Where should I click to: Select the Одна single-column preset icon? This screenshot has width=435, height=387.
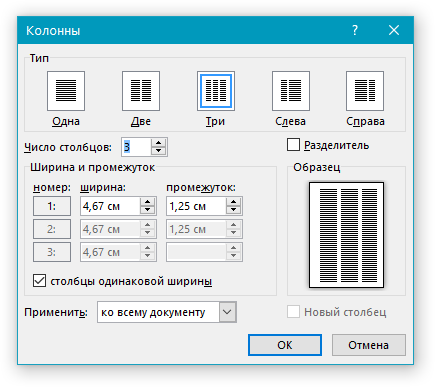(66, 91)
